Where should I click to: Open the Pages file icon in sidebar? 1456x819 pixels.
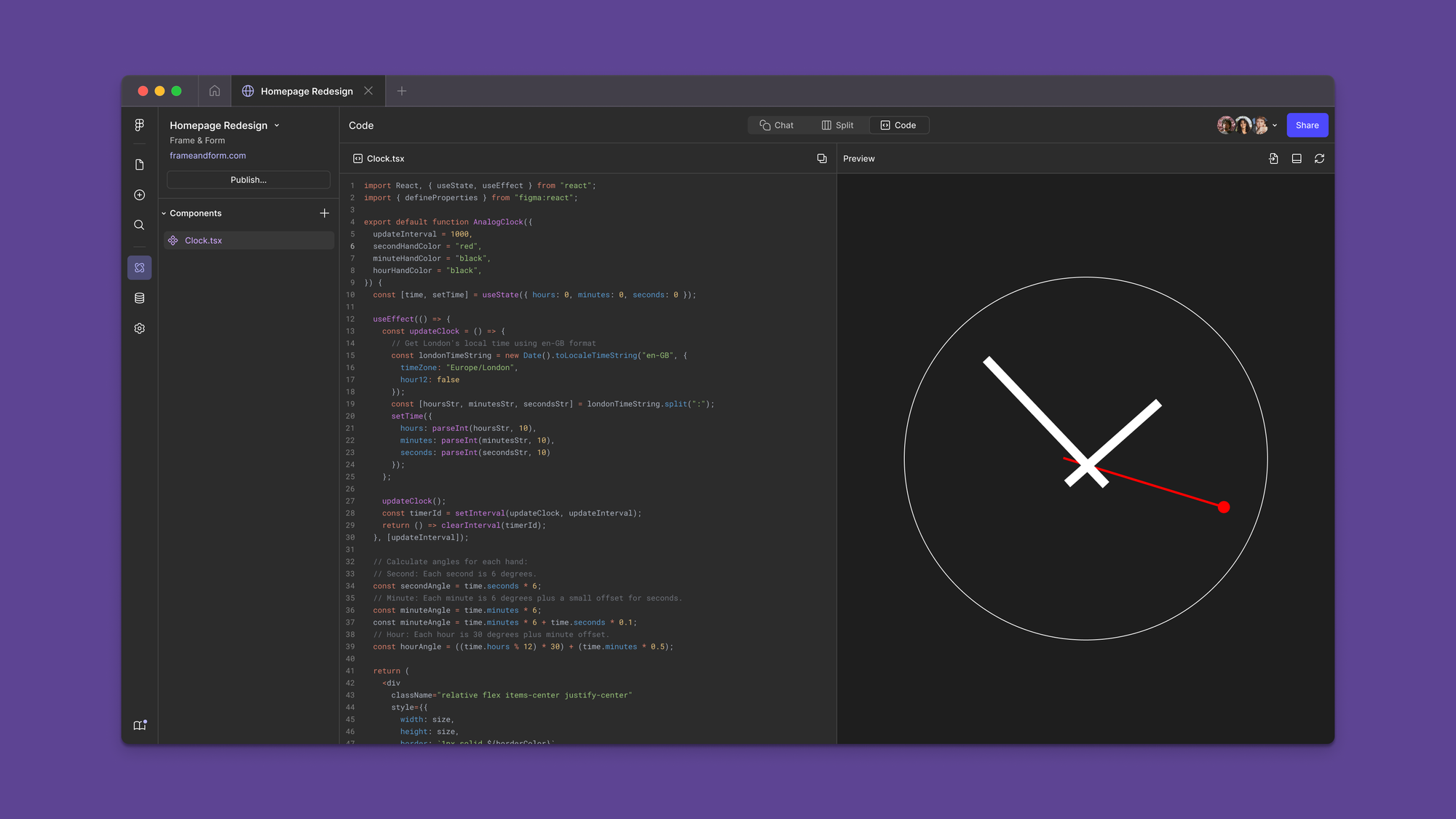[x=140, y=165]
